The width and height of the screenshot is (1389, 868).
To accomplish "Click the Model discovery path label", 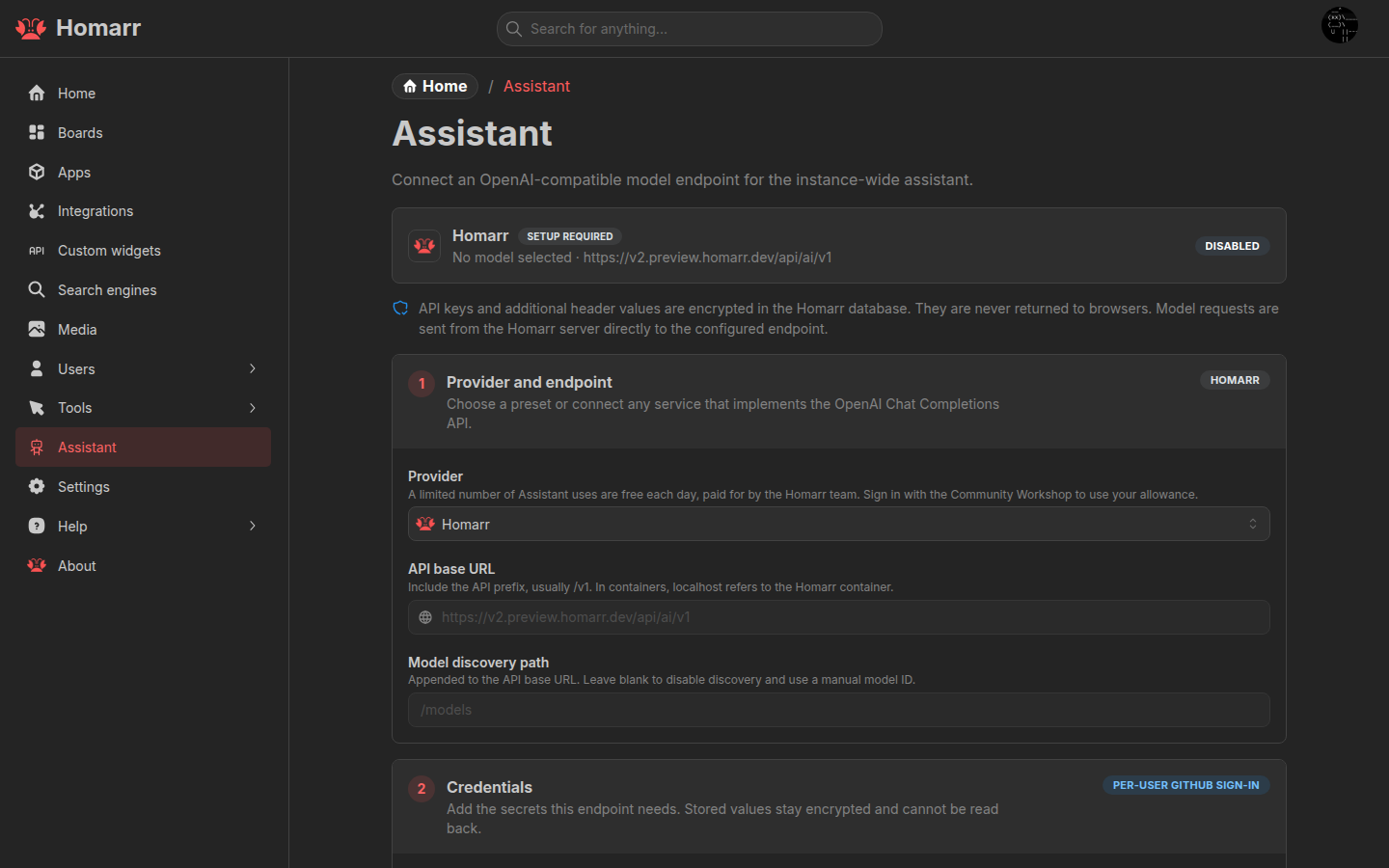I will (x=478, y=663).
